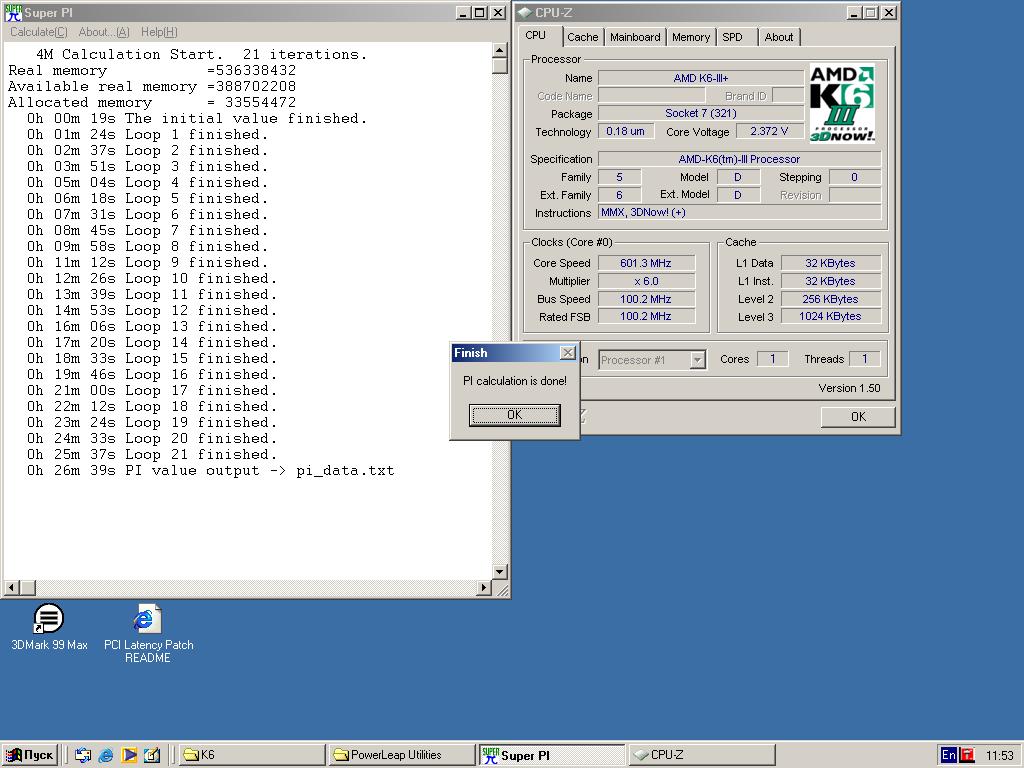Expand the Processor #1 selection dropdown
This screenshot has height=768, width=1024.
tap(698, 360)
